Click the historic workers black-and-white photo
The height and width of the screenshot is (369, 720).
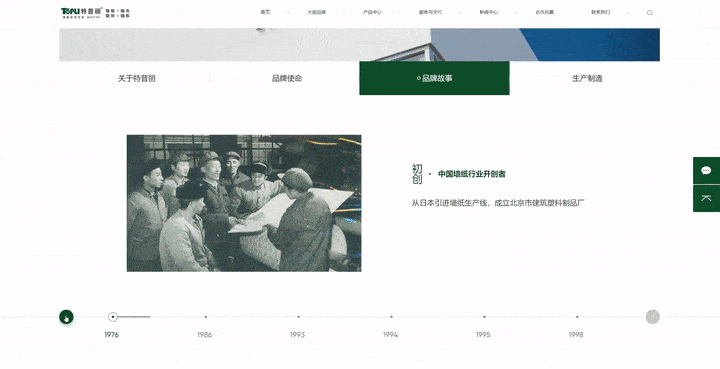[244, 203]
